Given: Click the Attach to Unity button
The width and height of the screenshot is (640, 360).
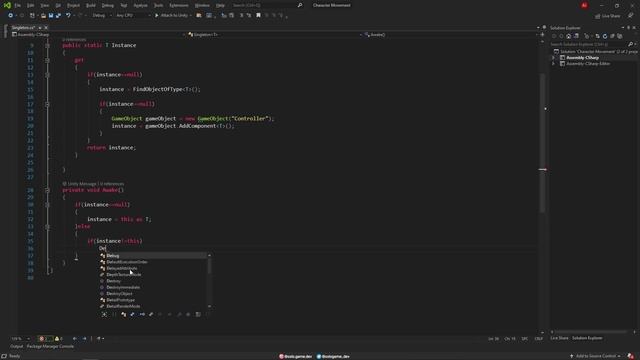Looking at the screenshot, I should coord(173,16).
